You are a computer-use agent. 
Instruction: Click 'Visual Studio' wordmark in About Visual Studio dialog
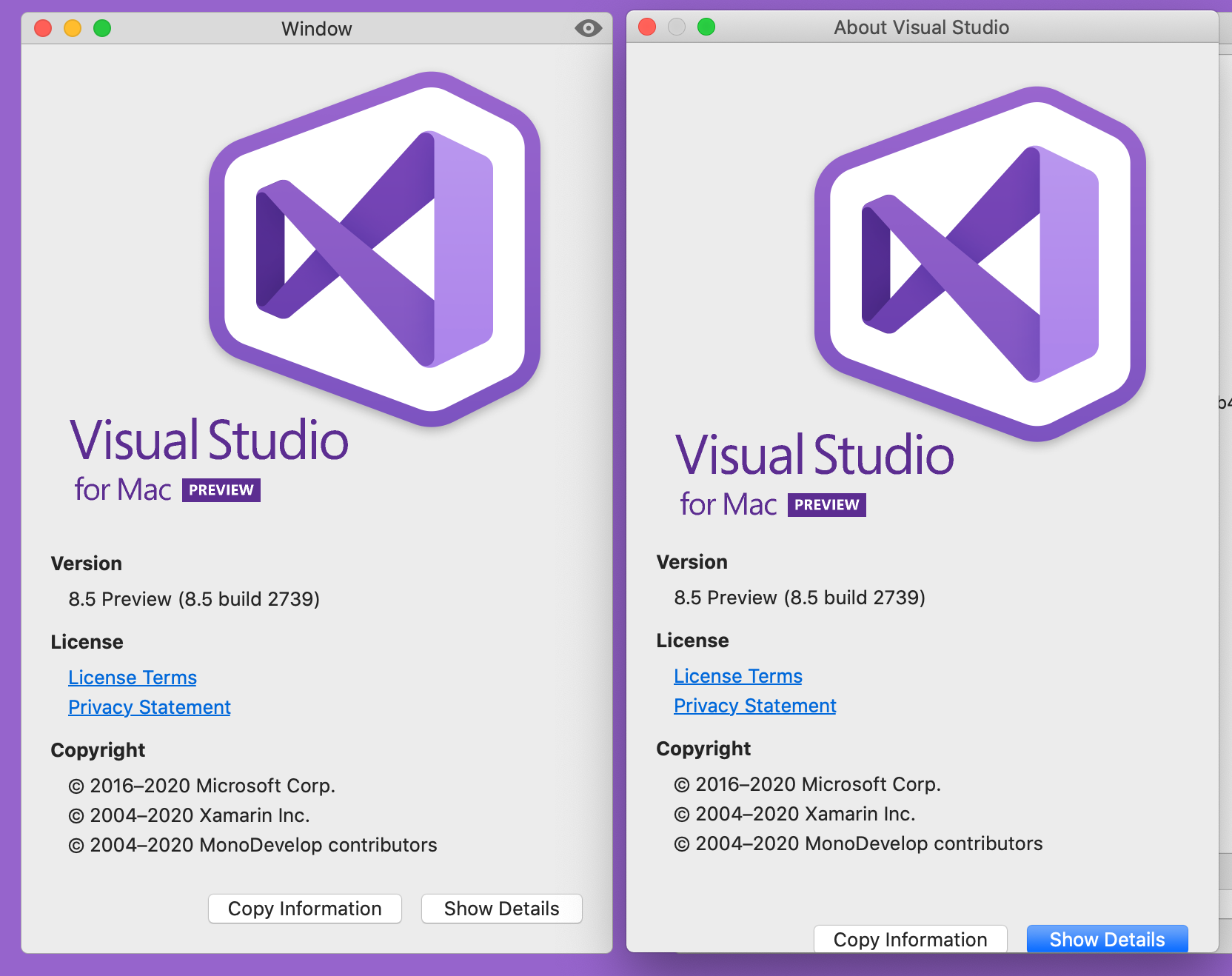coord(814,455)
